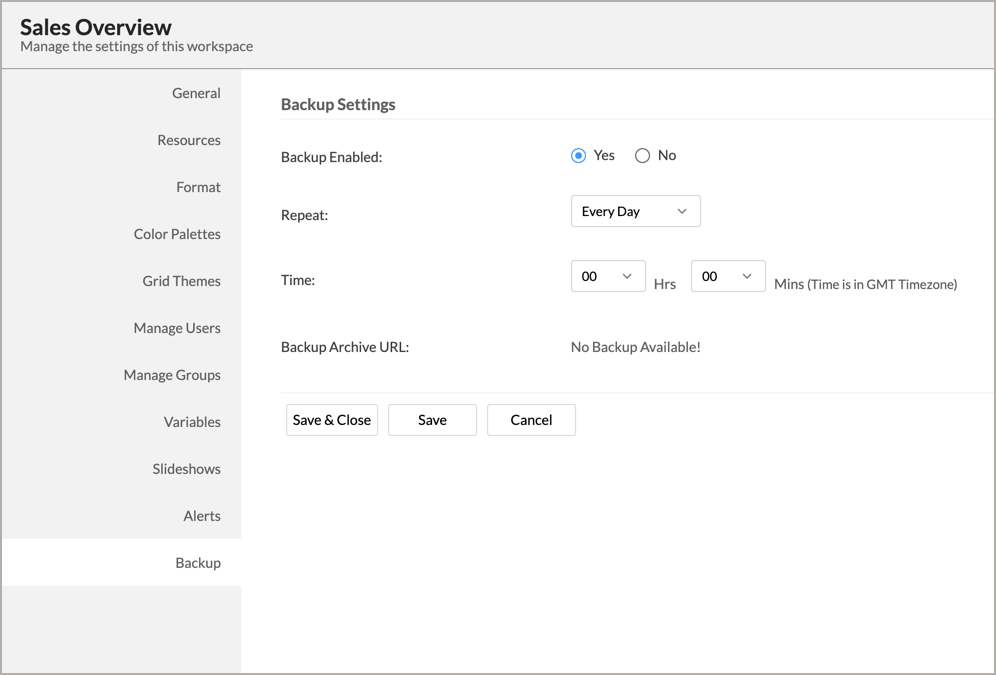Click the No Backup Available text
The image size is (996, 675).
(635, 348)
